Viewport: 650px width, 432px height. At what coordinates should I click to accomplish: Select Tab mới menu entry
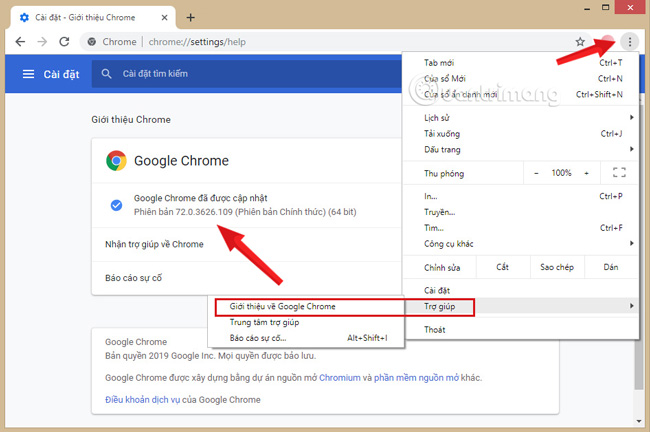click(x=521, y=63)
